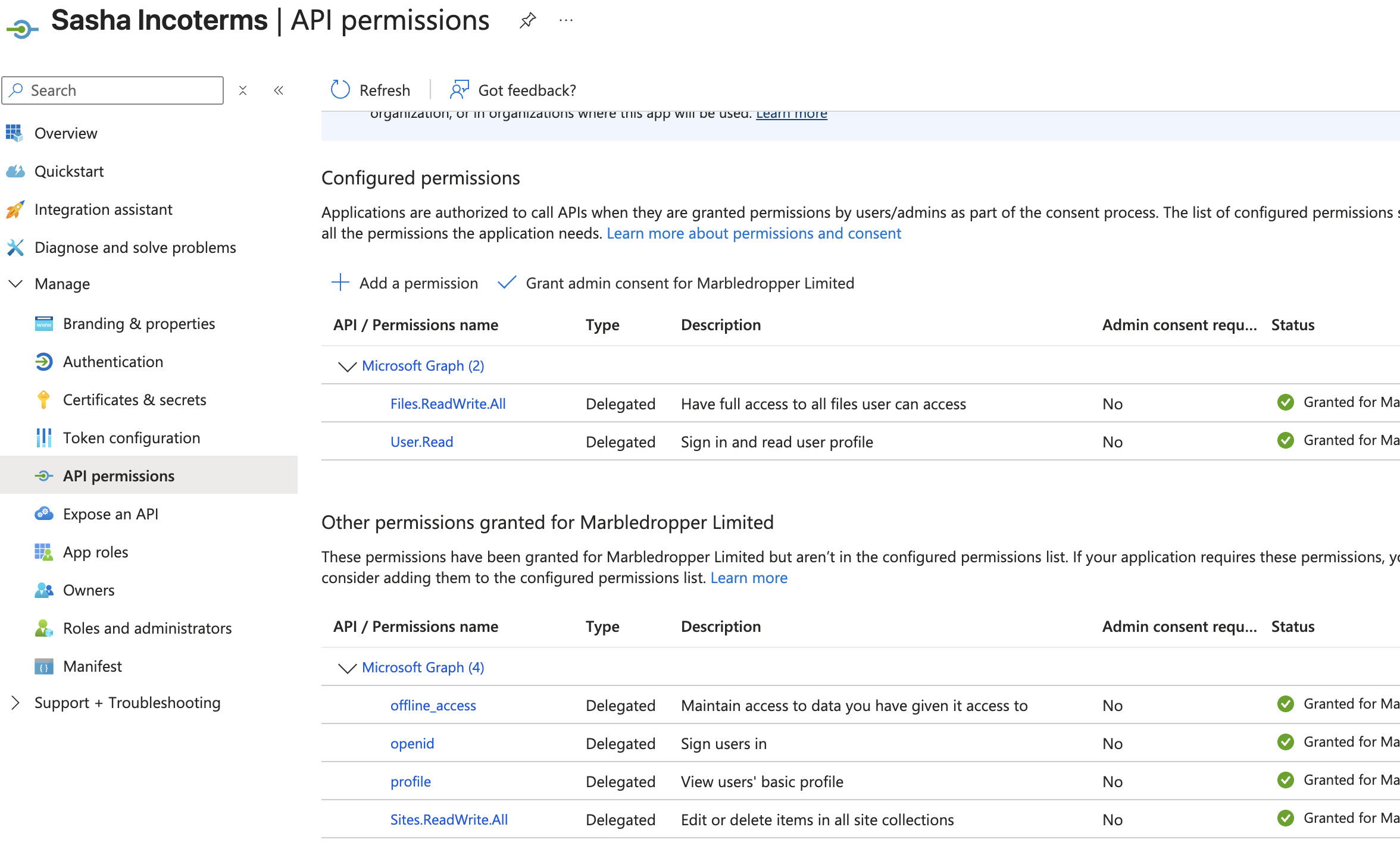This screenshot has width=1400, height=852.
Task: Open the Authentication settings
Action: (113, 362)
